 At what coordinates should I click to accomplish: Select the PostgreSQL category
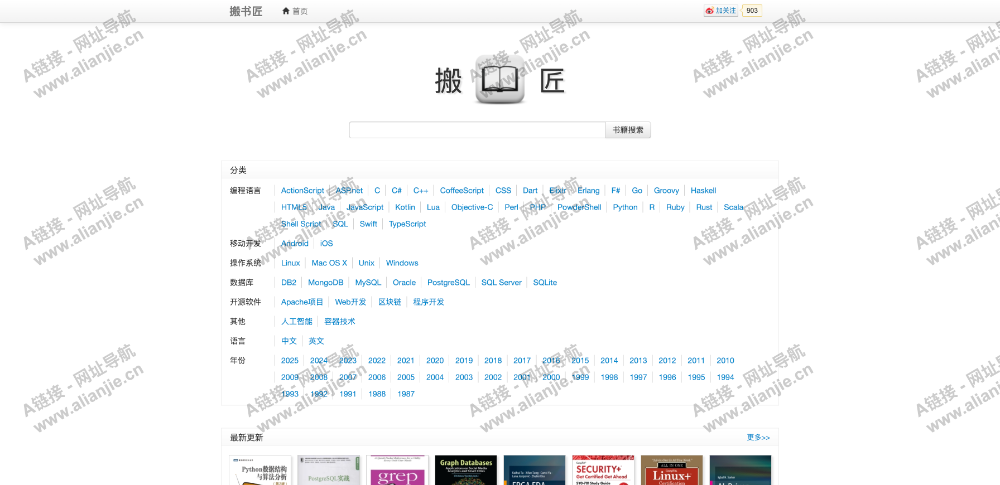point(448,282)
